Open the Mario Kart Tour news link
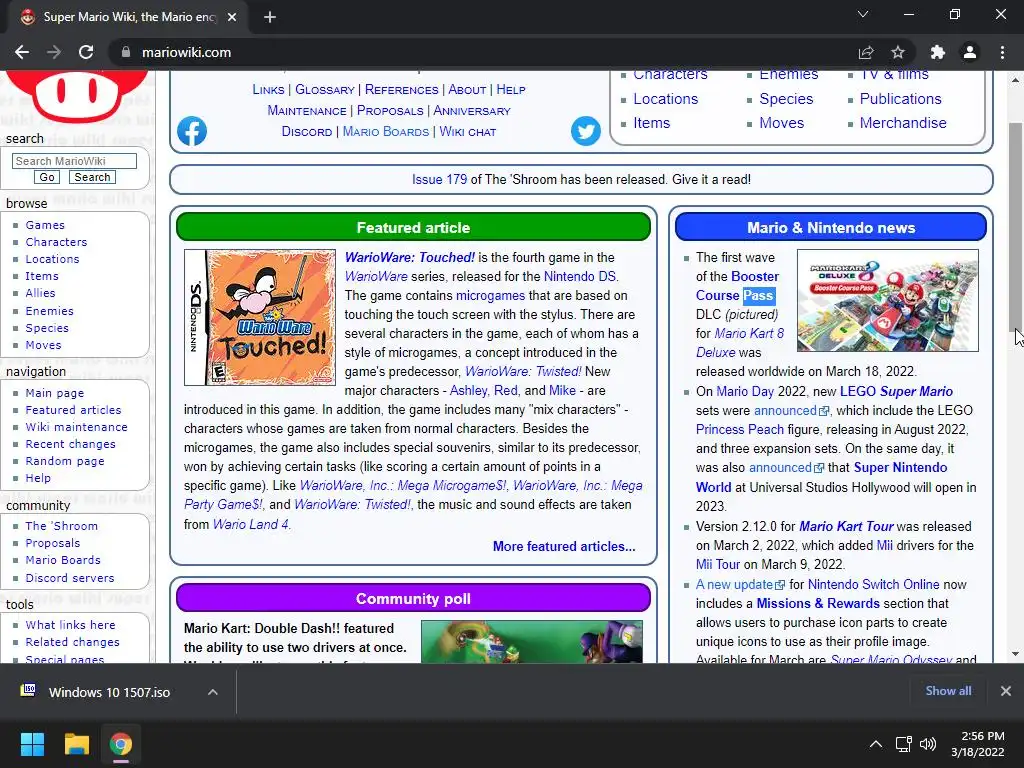 (846, 526)
